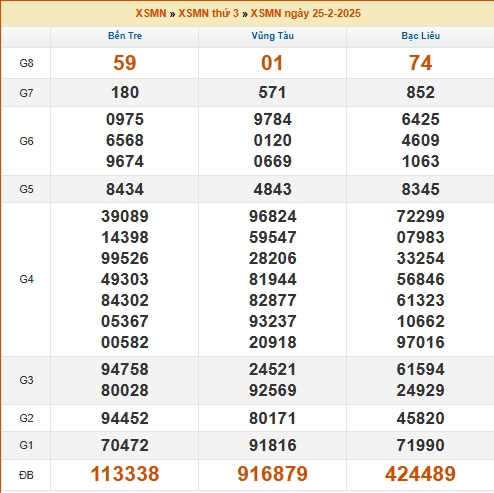Viewport: 494px width, 493px height.
Task: Click G3 number 24521
Action: [x=273, y=369]
